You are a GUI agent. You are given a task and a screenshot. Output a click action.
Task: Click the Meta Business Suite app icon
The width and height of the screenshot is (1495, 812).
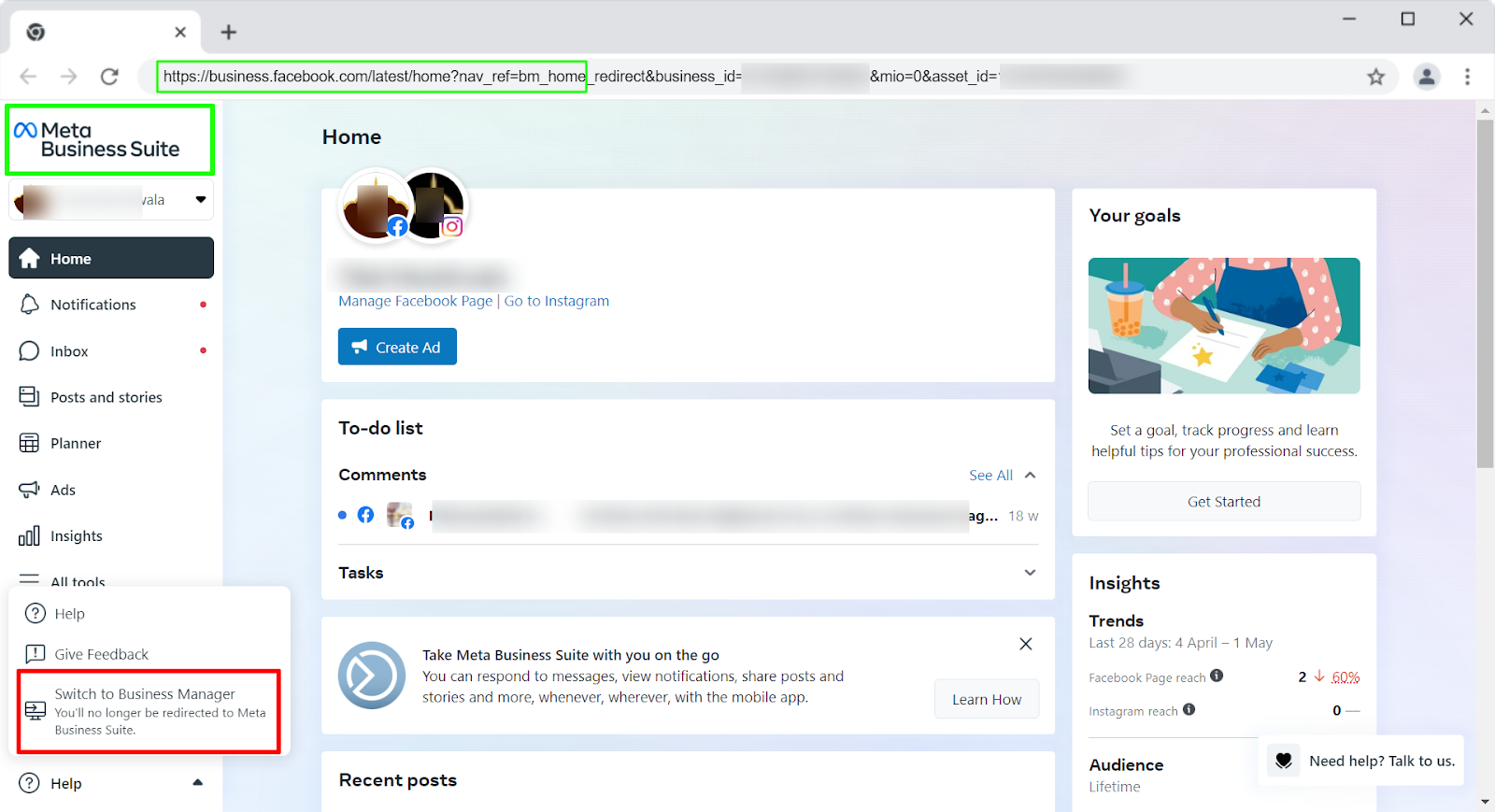(x=372, y=676)
